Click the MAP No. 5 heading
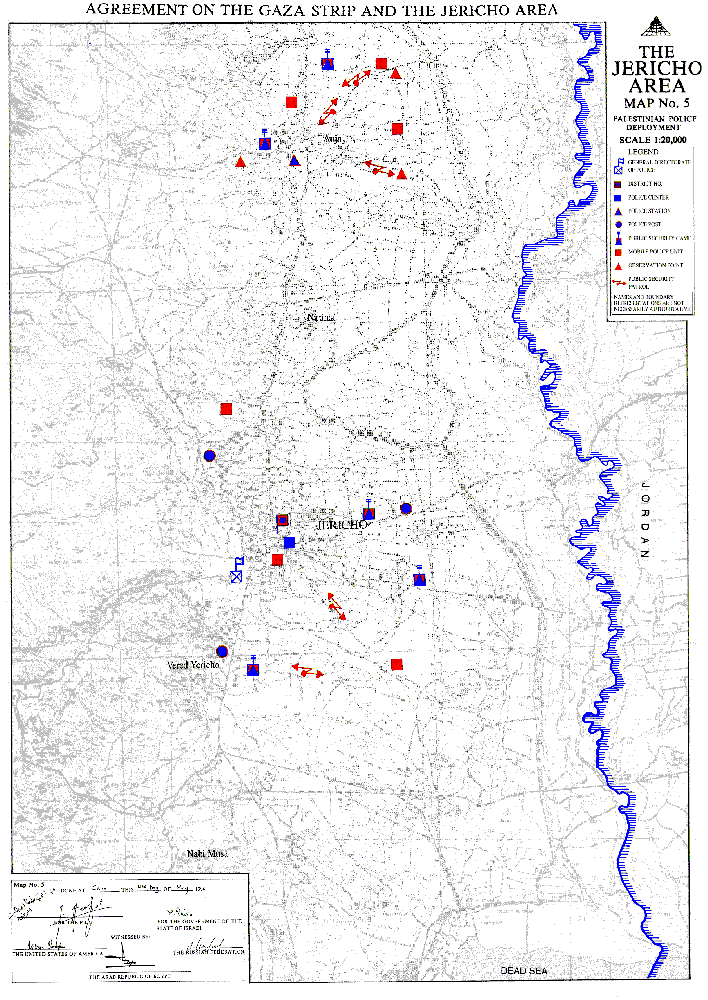 click(656, 103)
